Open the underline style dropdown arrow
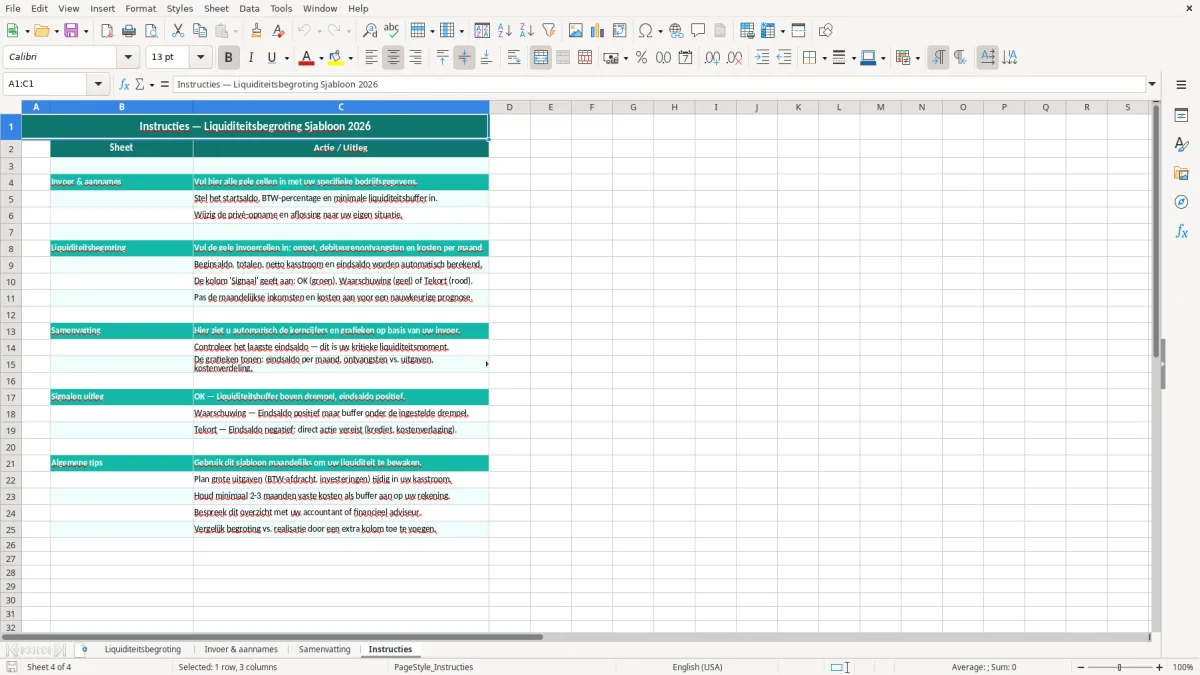Viewport: 1200px width, 675px height. (285, 58)
